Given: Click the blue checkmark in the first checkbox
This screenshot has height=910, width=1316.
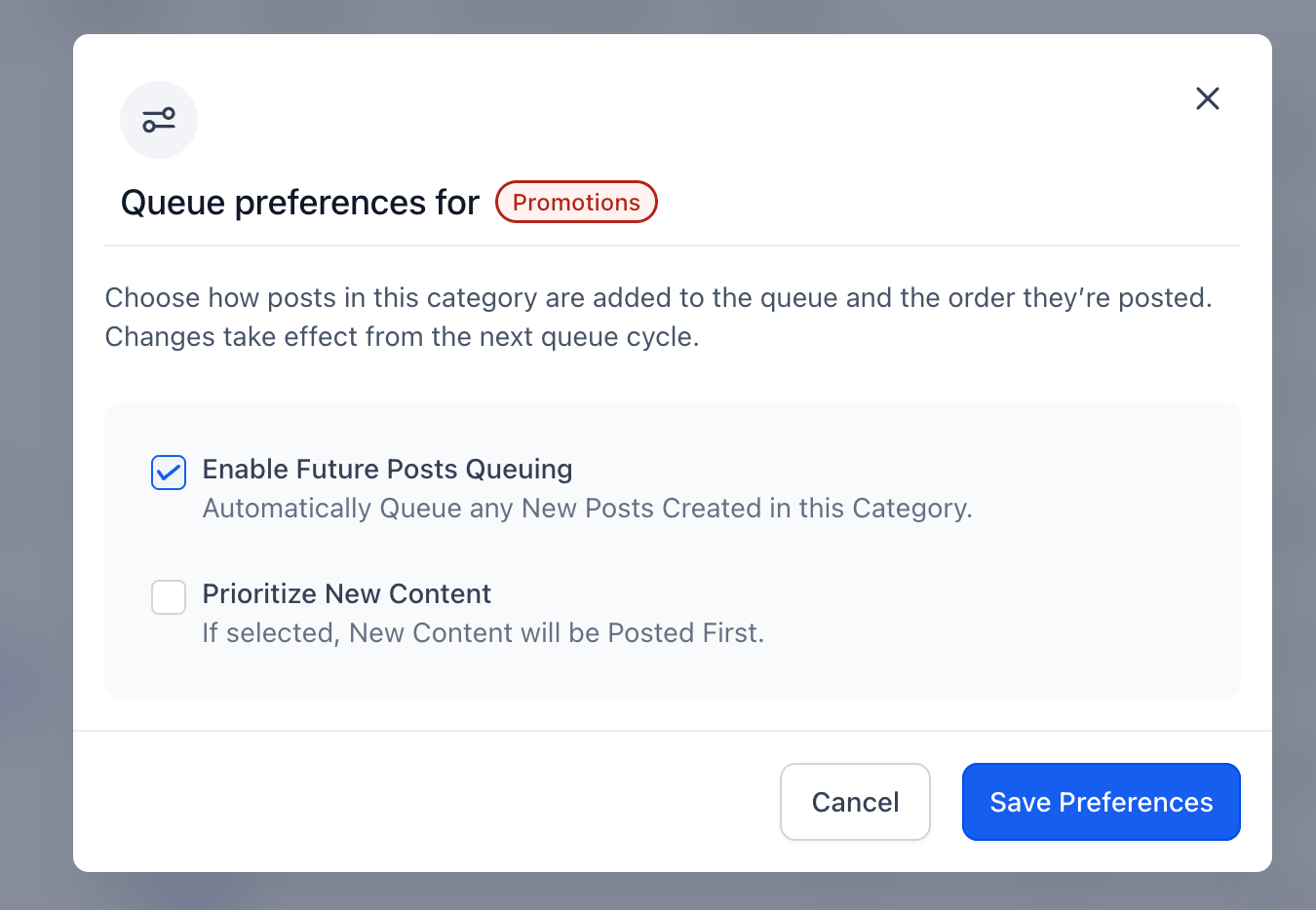Looking at the screenshot, I should click(169, 474).
